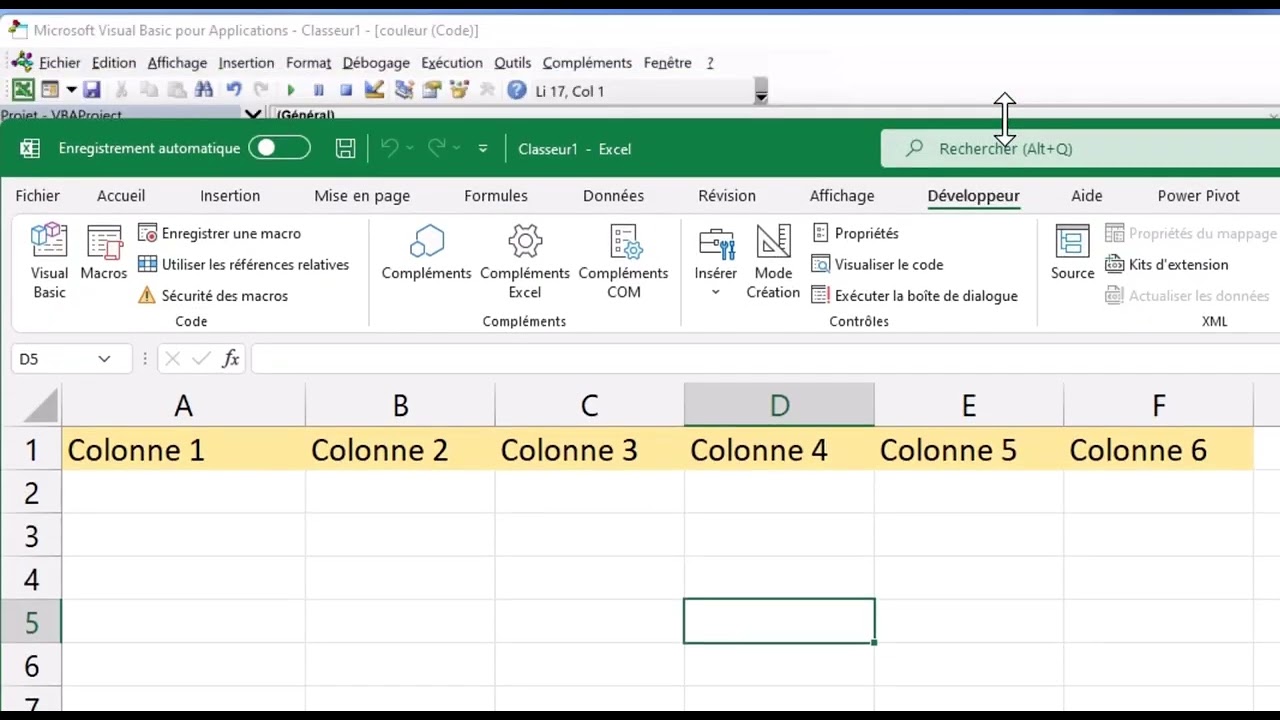Switch to the Mise en page tab
This screenshot has height=720, width=1280.
pos(362,196)
